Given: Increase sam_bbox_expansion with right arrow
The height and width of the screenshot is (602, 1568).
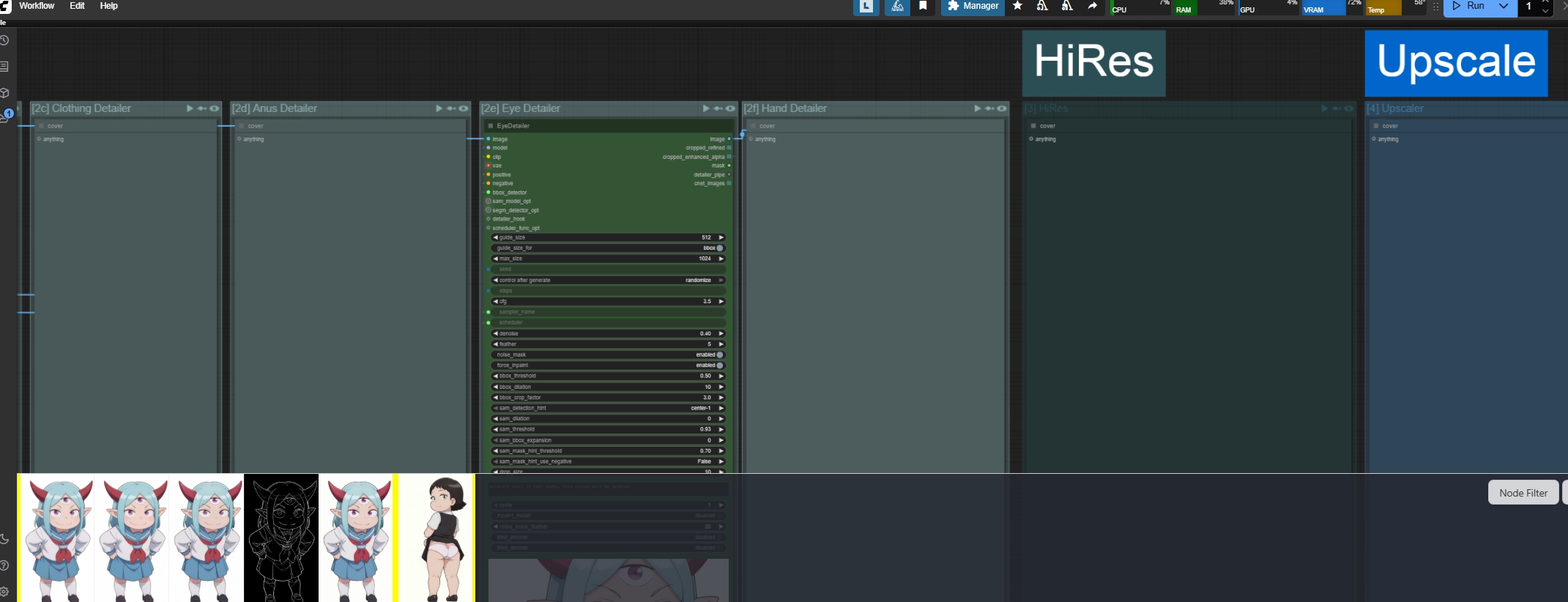Looking at the screenshot, I should 721,440.
